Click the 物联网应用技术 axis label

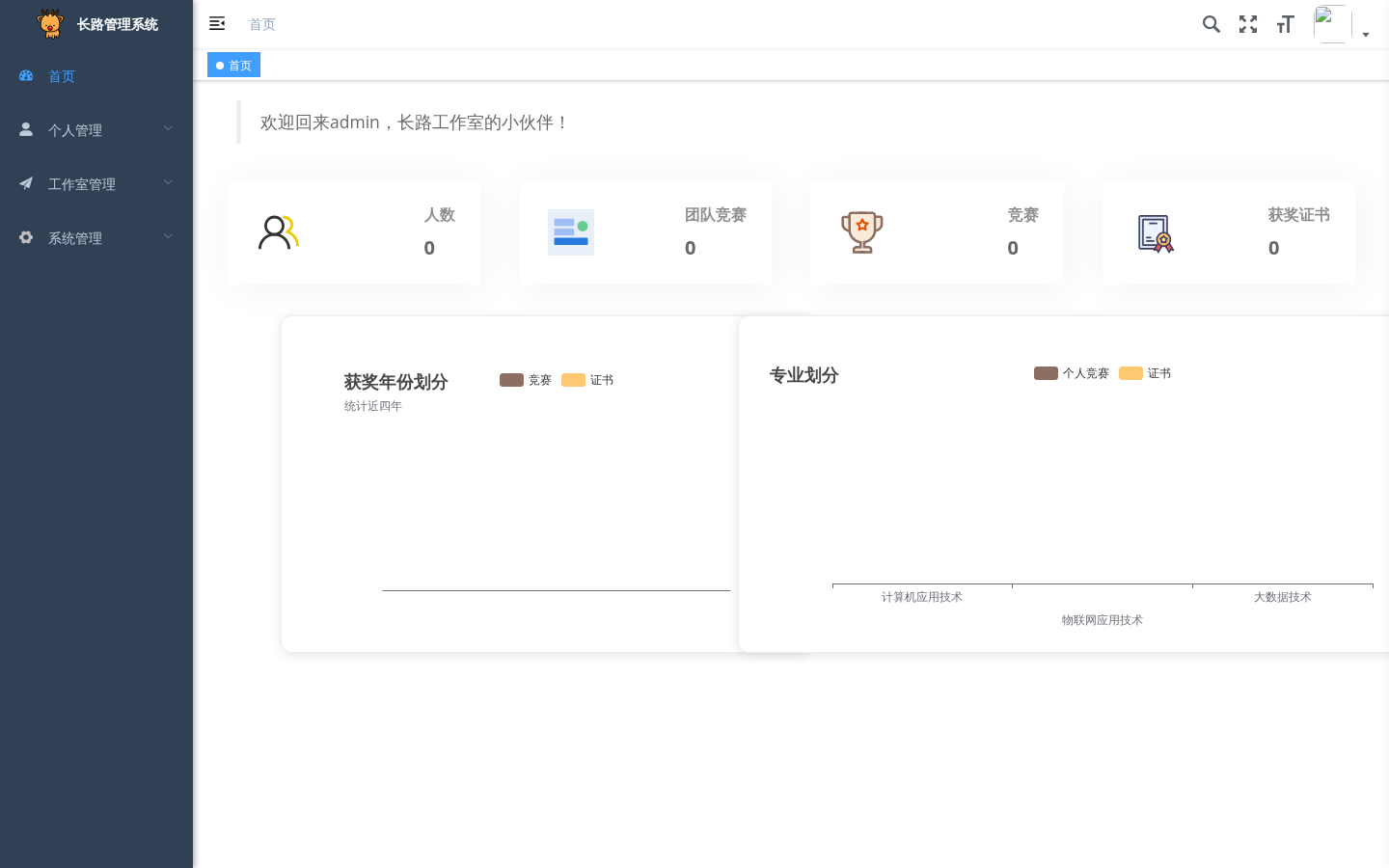[1103, 620]
